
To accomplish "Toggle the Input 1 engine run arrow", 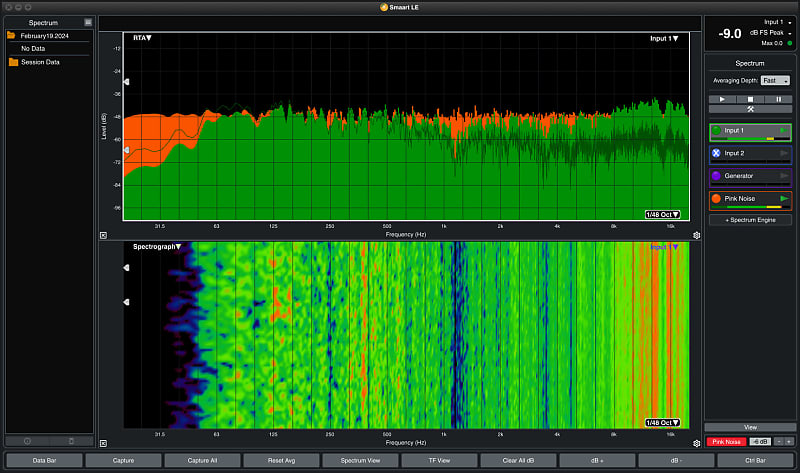I will click(x=783, y=130).
